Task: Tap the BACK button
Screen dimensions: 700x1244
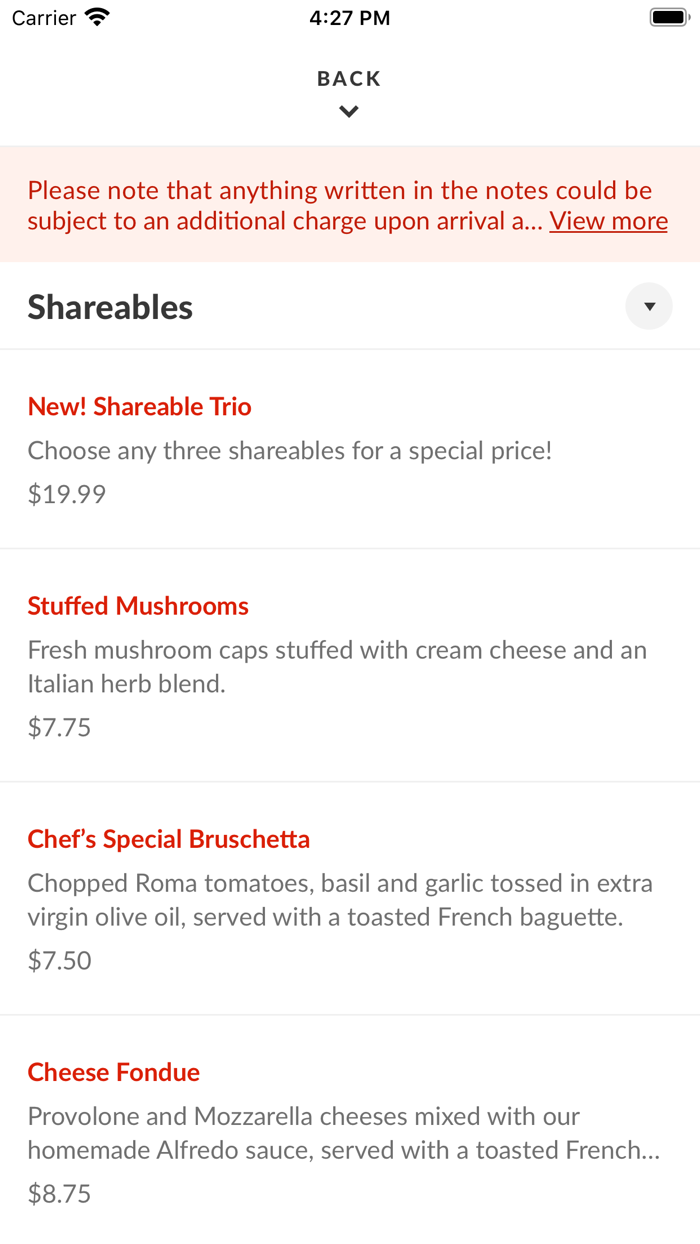Action: (348, 77)
